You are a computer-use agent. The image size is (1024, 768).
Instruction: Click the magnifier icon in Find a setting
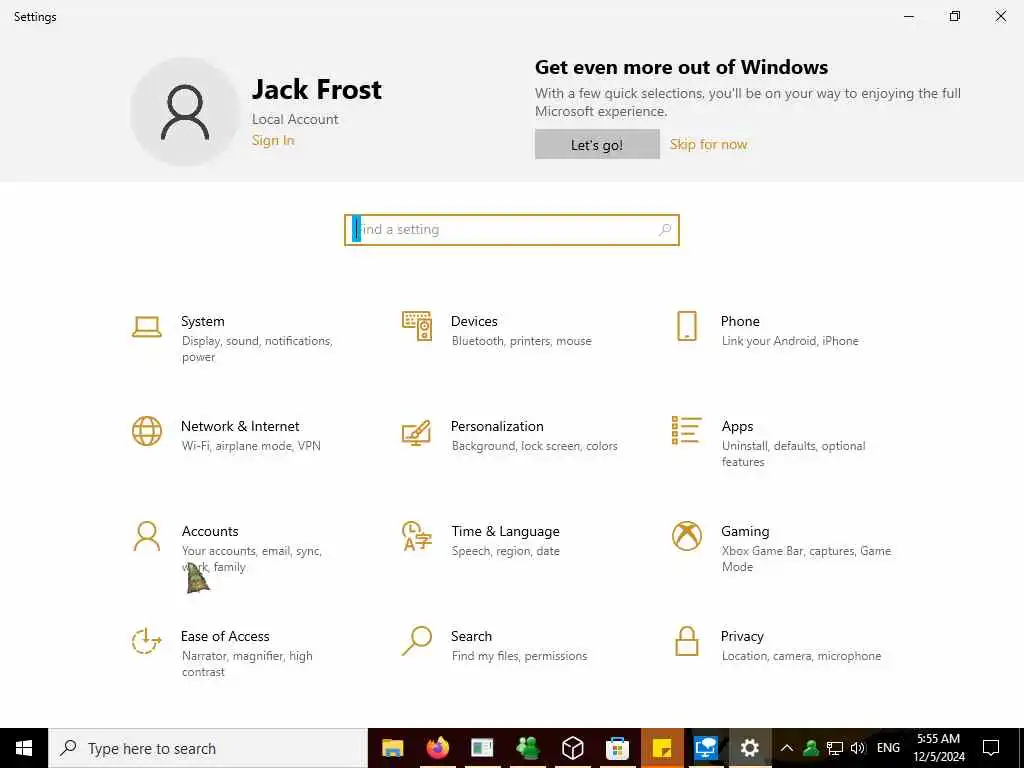[665, 230]
